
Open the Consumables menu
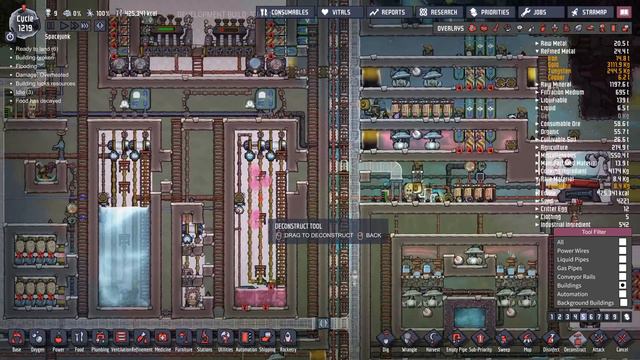[x=284, y=12]
